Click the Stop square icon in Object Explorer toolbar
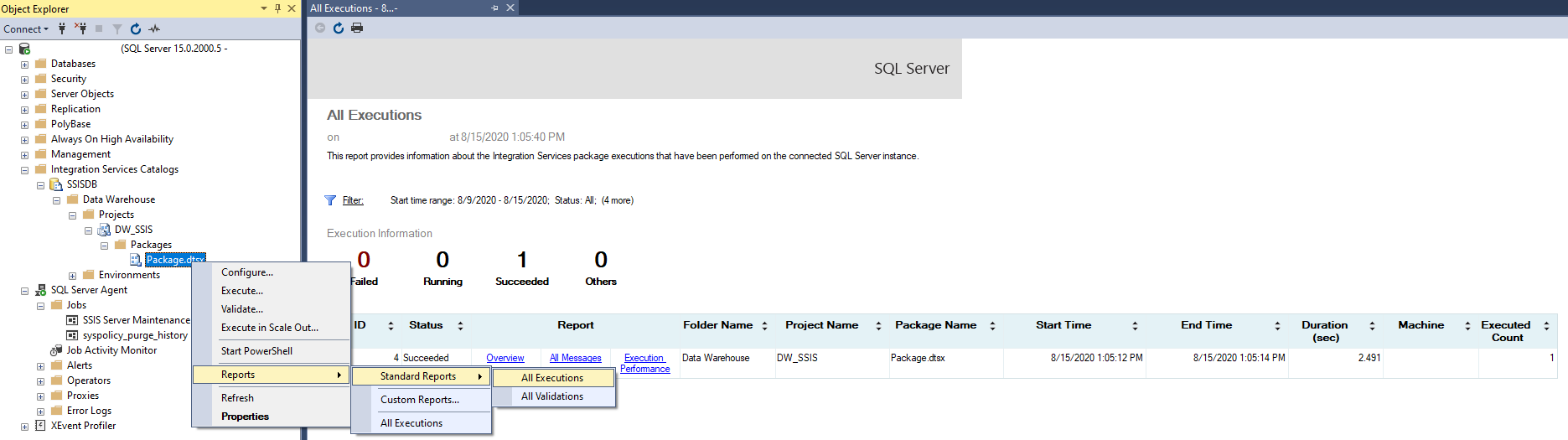Image resolution: width=1568 pixels, height=440 pixels. pos(99,28)
